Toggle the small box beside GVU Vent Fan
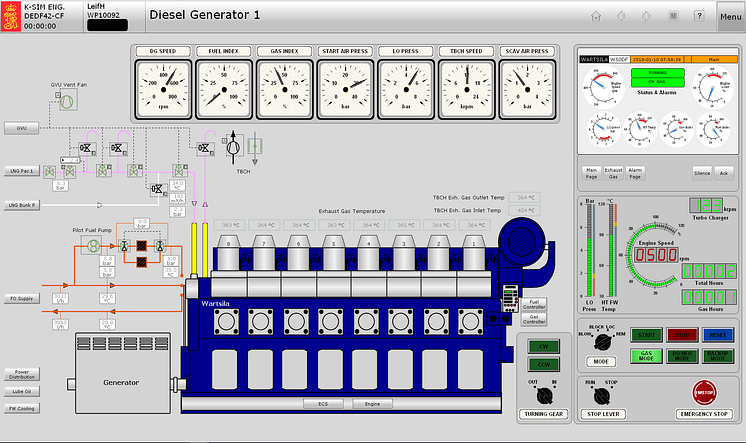 [x=58, y=95]
